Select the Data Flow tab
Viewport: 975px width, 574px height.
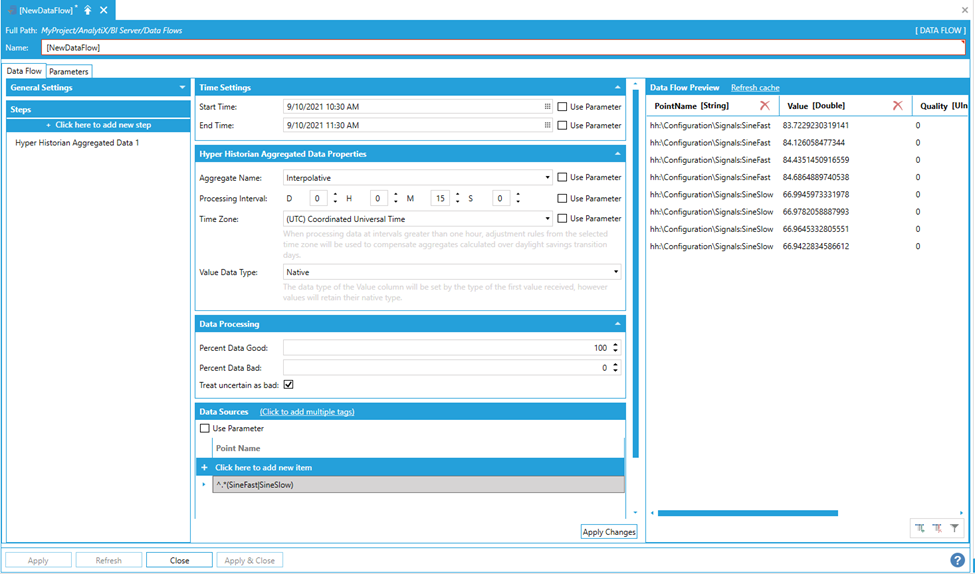(x=24, y=71)
